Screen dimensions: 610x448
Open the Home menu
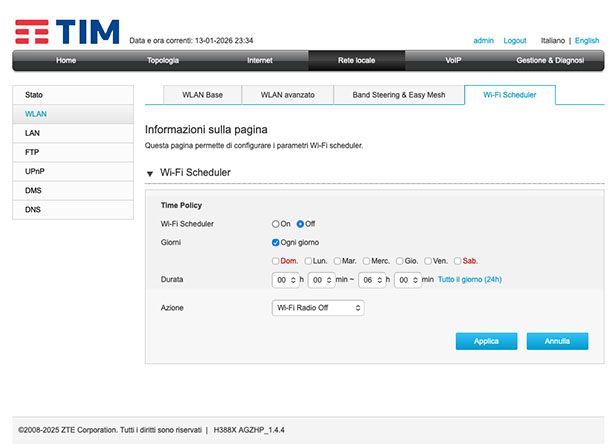click(66, 60)
